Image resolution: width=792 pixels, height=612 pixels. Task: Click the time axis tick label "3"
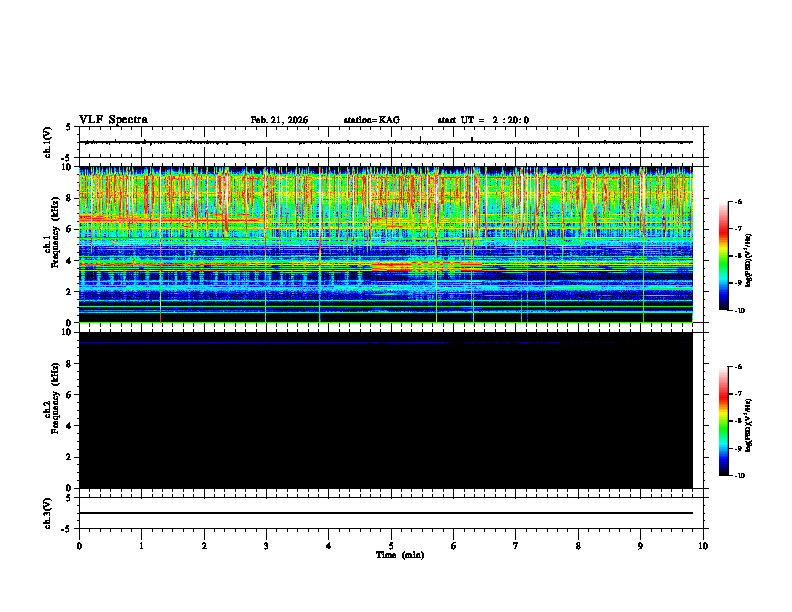point(266,546)
